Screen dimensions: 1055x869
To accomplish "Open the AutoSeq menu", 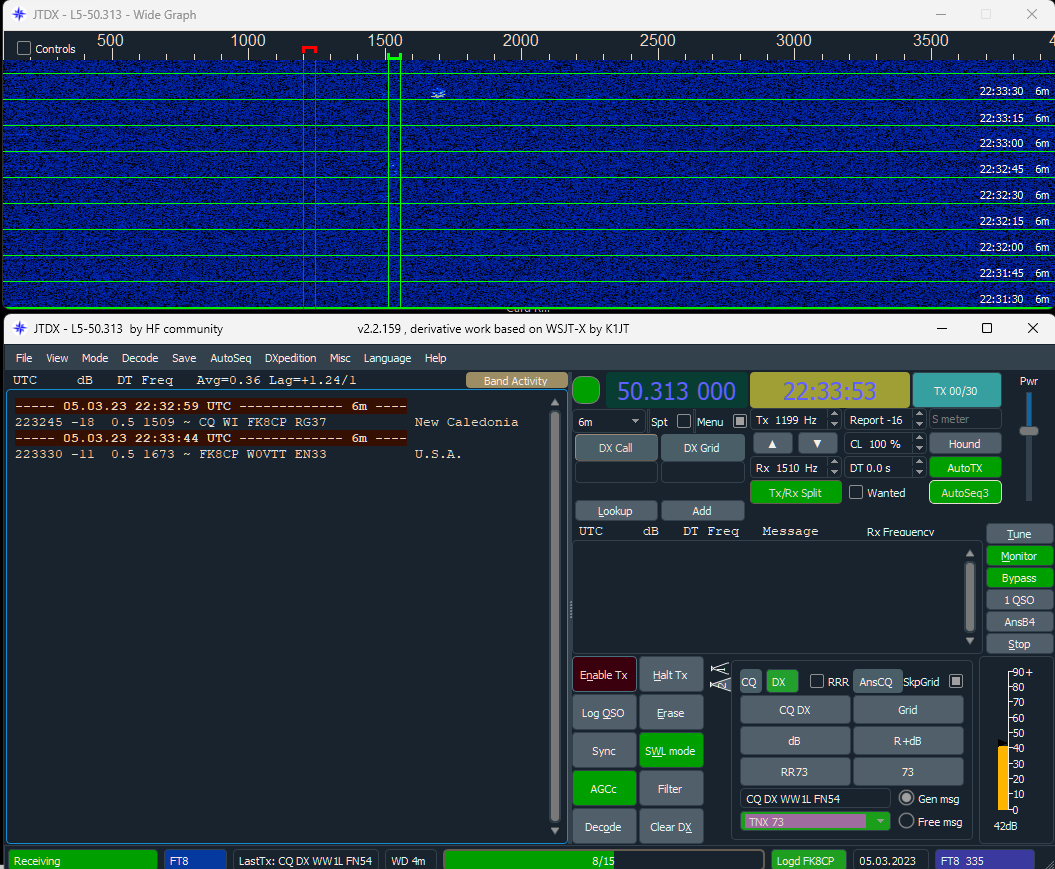I will [231, 358].
